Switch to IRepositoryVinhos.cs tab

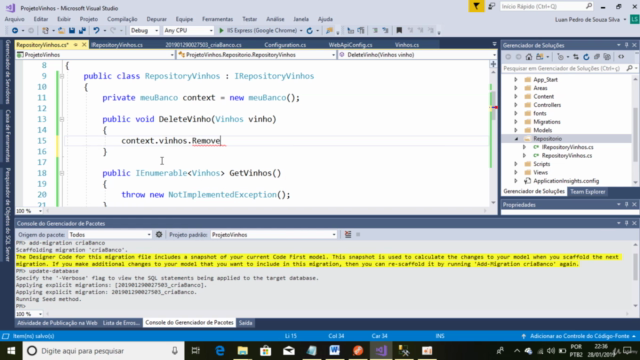[118, 45]
